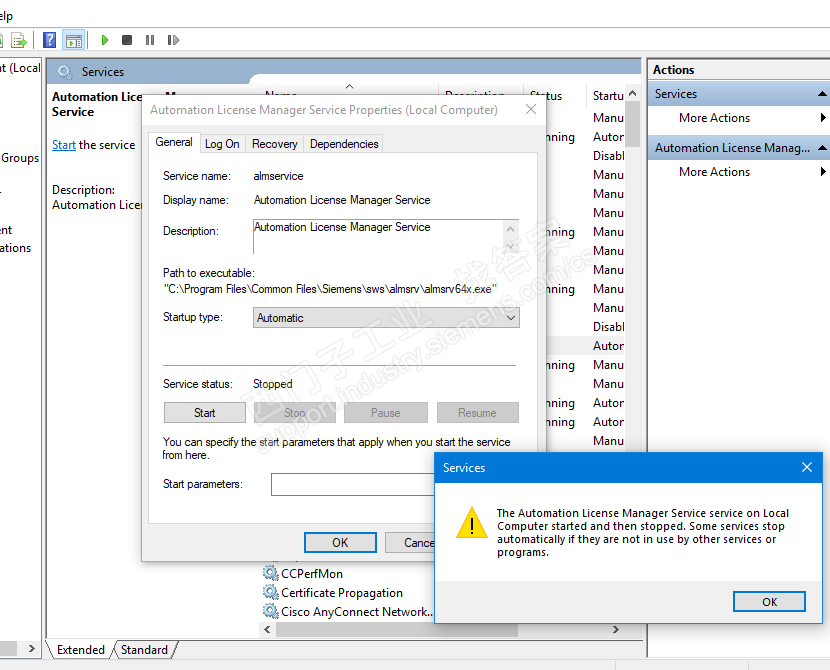Dismiss the Services warning with OK
The height and width of the screenshot is (670, 830).
(769, 602)
